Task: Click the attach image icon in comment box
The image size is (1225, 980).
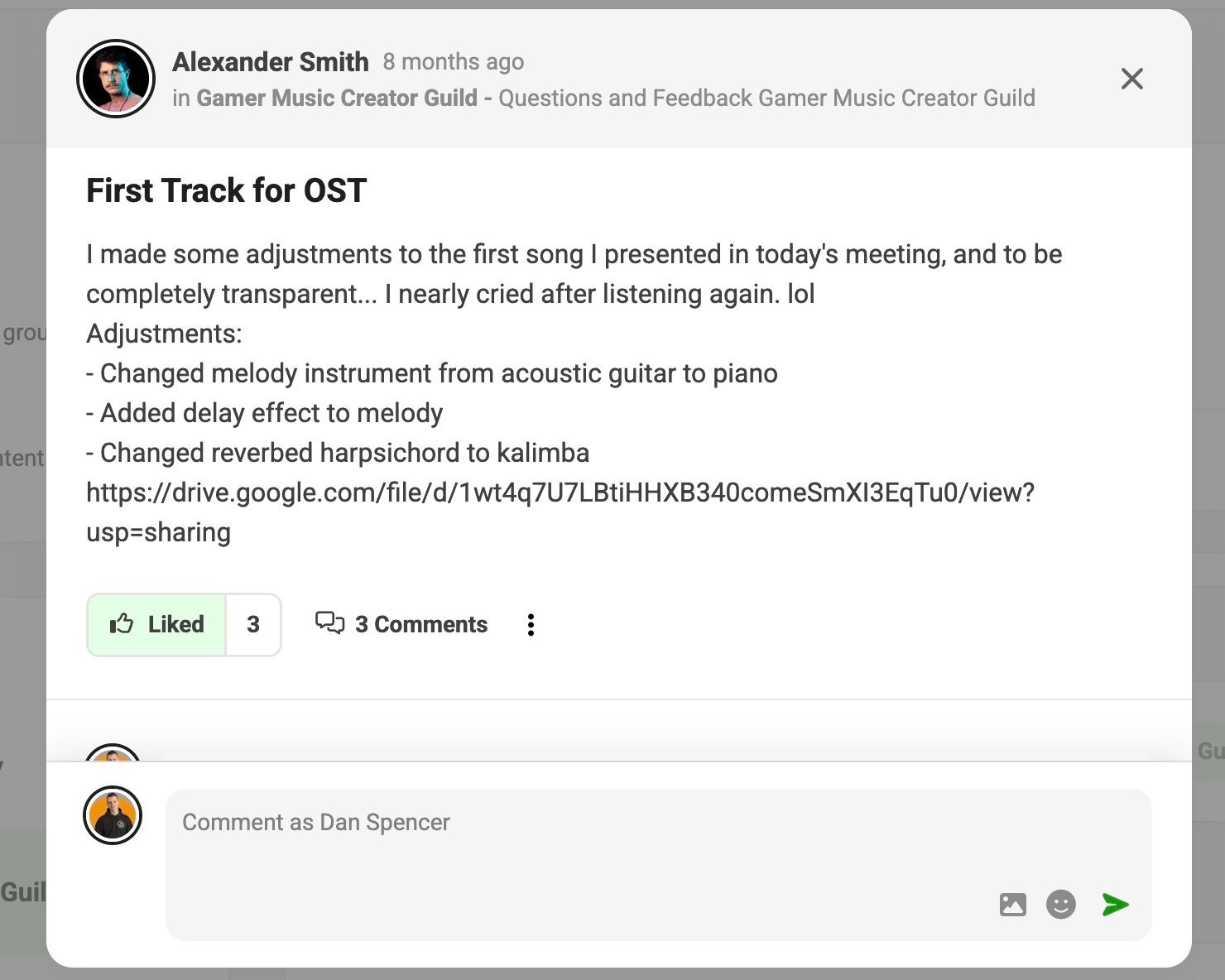Action: pyautogui.click(x=1012, y=905)
